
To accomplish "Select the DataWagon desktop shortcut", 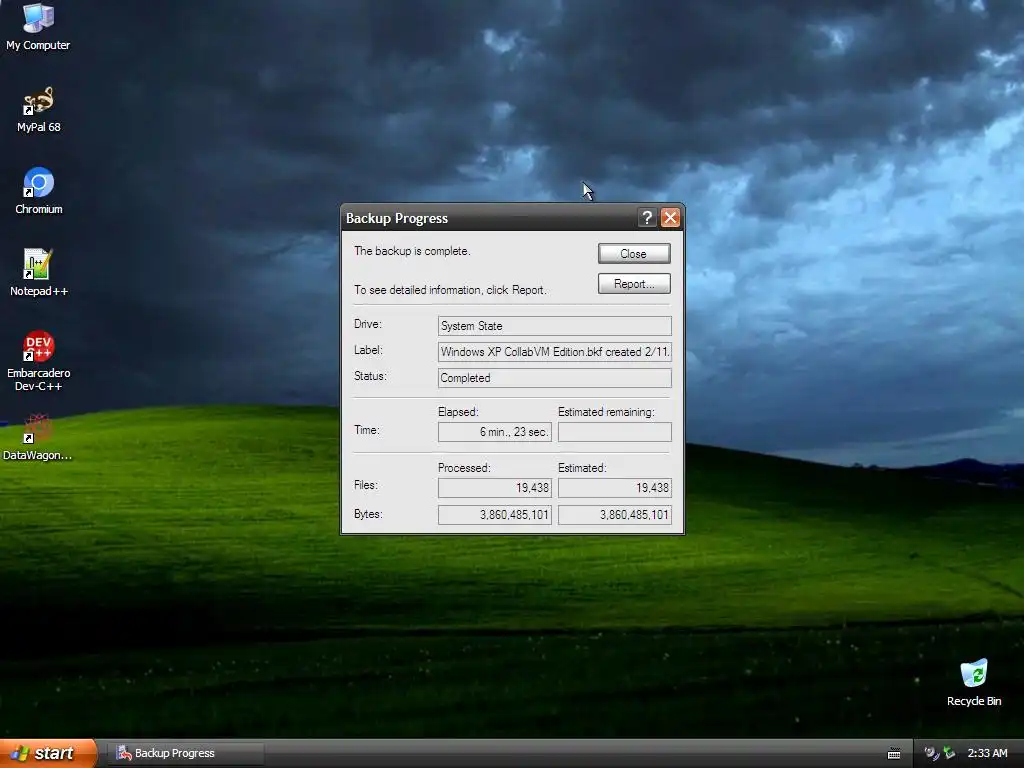I will pos(37,437).
